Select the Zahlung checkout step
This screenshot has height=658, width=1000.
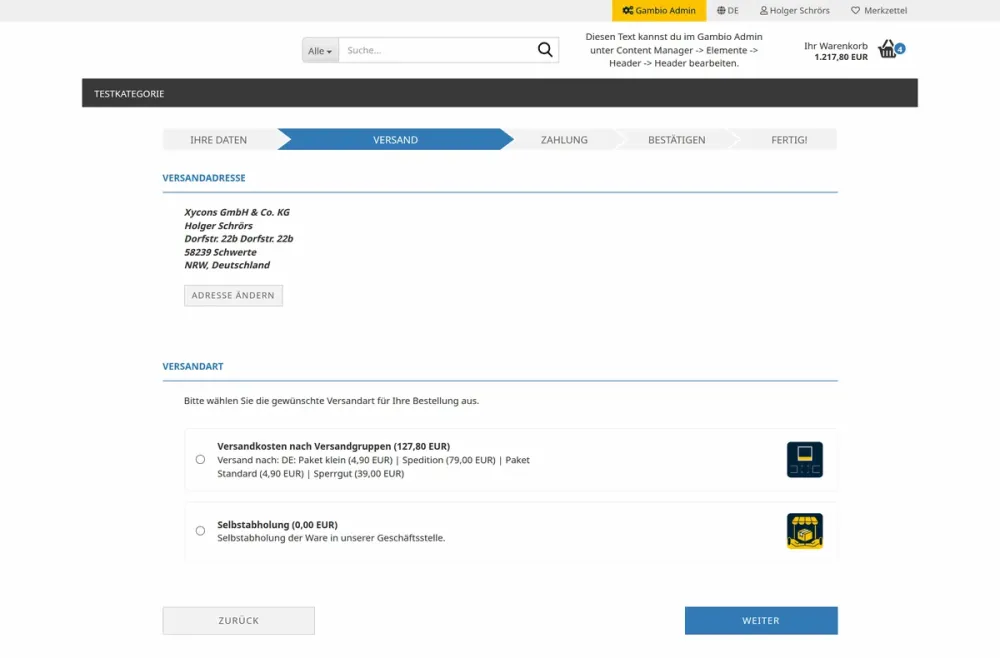coord(564,140)
